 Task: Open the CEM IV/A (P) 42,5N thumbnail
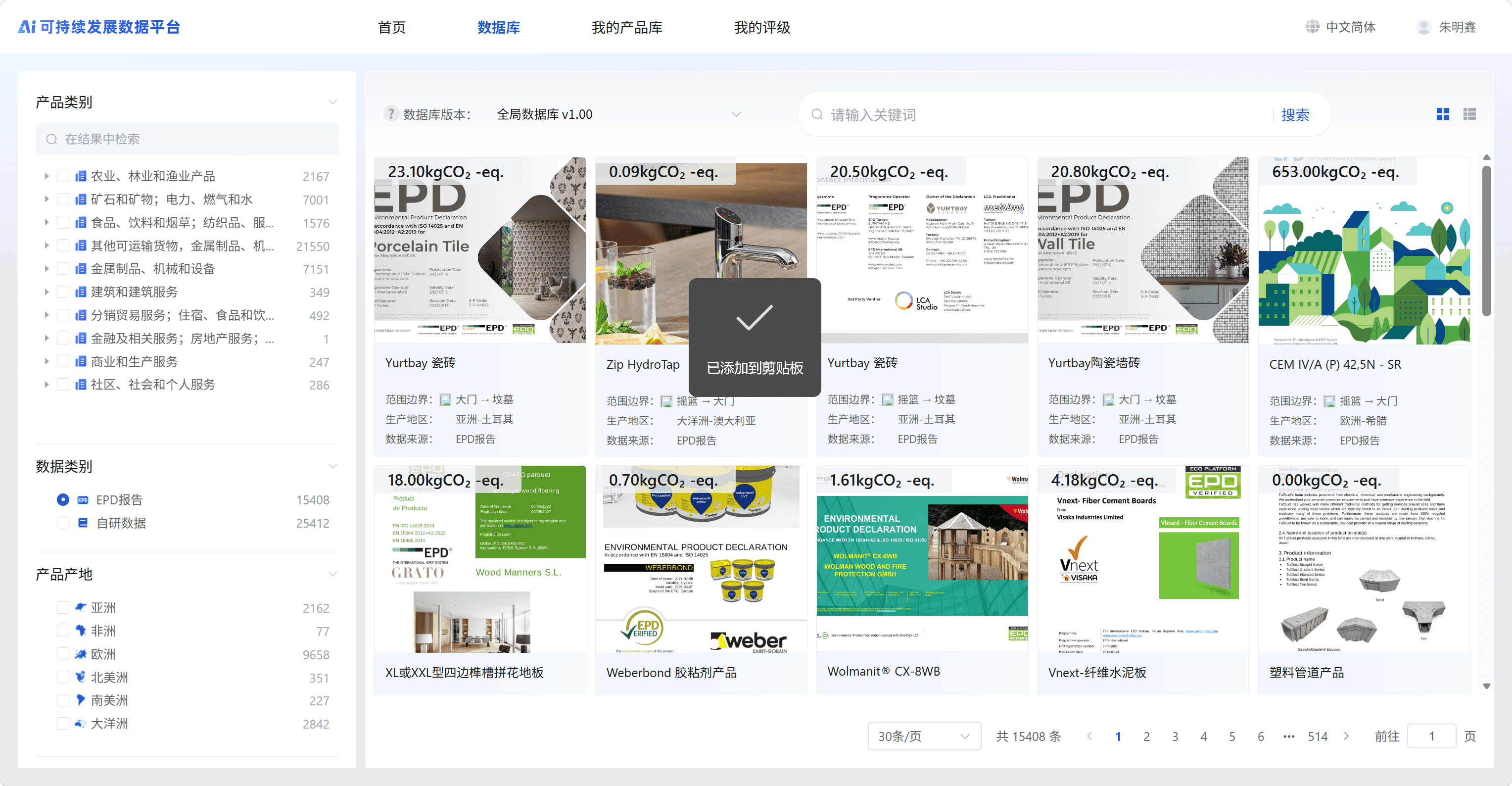click(x=1364, y=250)
